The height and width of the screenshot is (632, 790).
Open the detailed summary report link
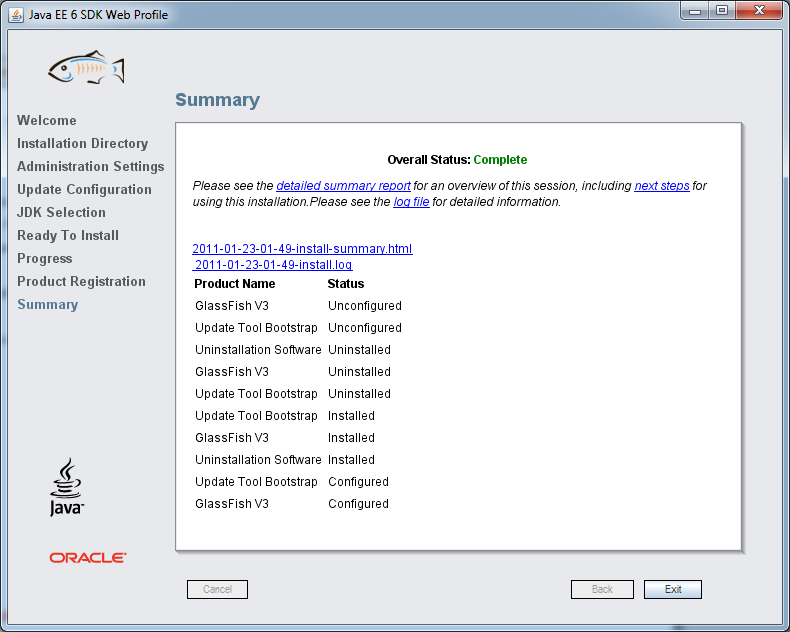click(343, 185)
